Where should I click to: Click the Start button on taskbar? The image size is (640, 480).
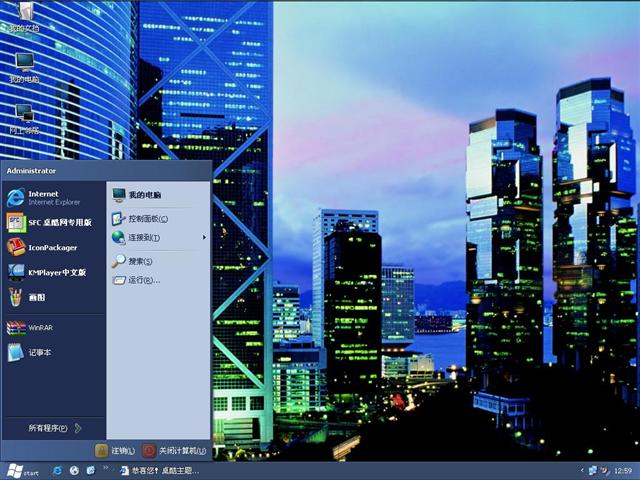point(23,471)
